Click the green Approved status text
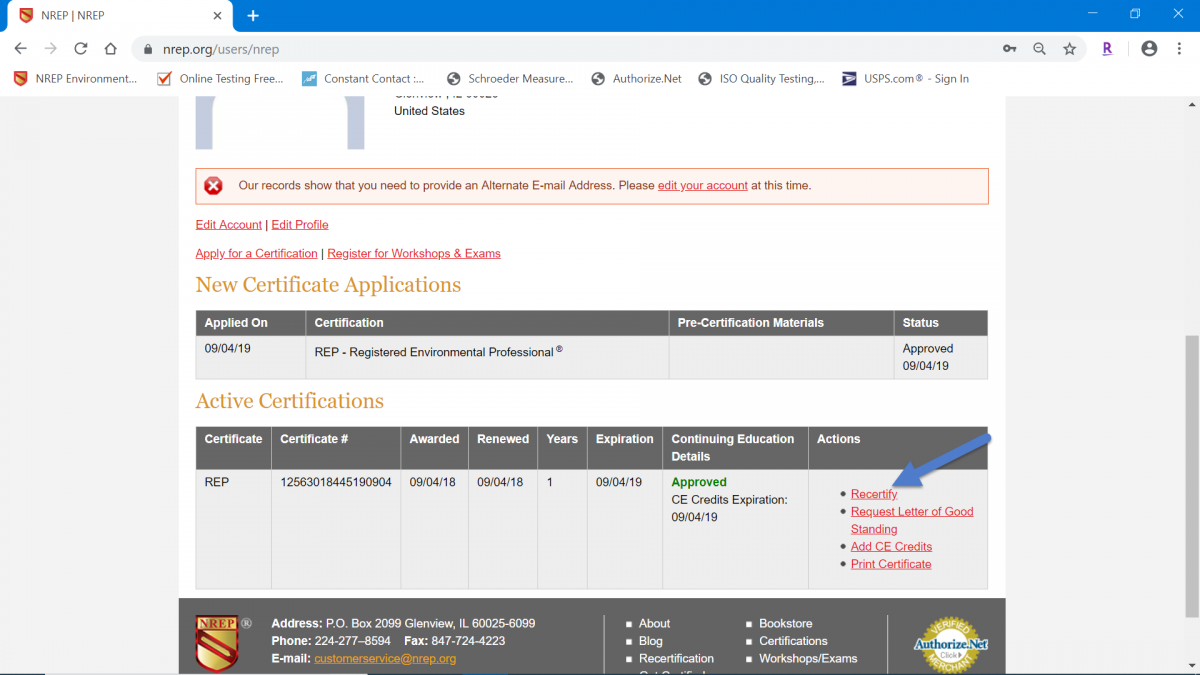The width and height of the screenshot is (1200, 675). [699, 482]
